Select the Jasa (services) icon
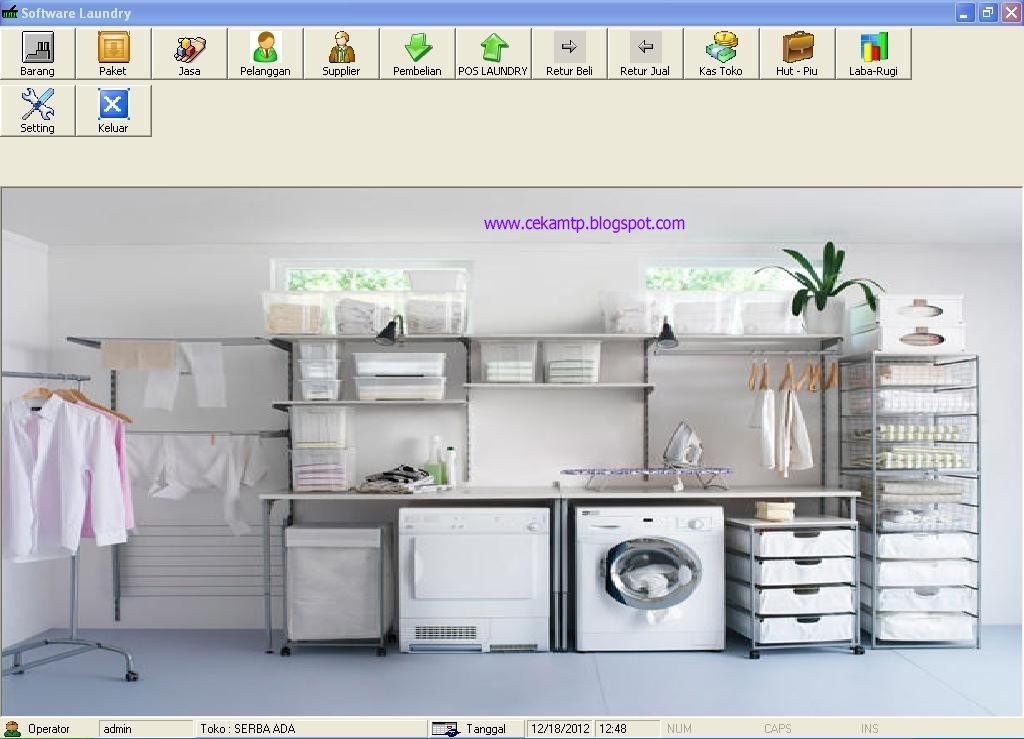 [189, 54]
